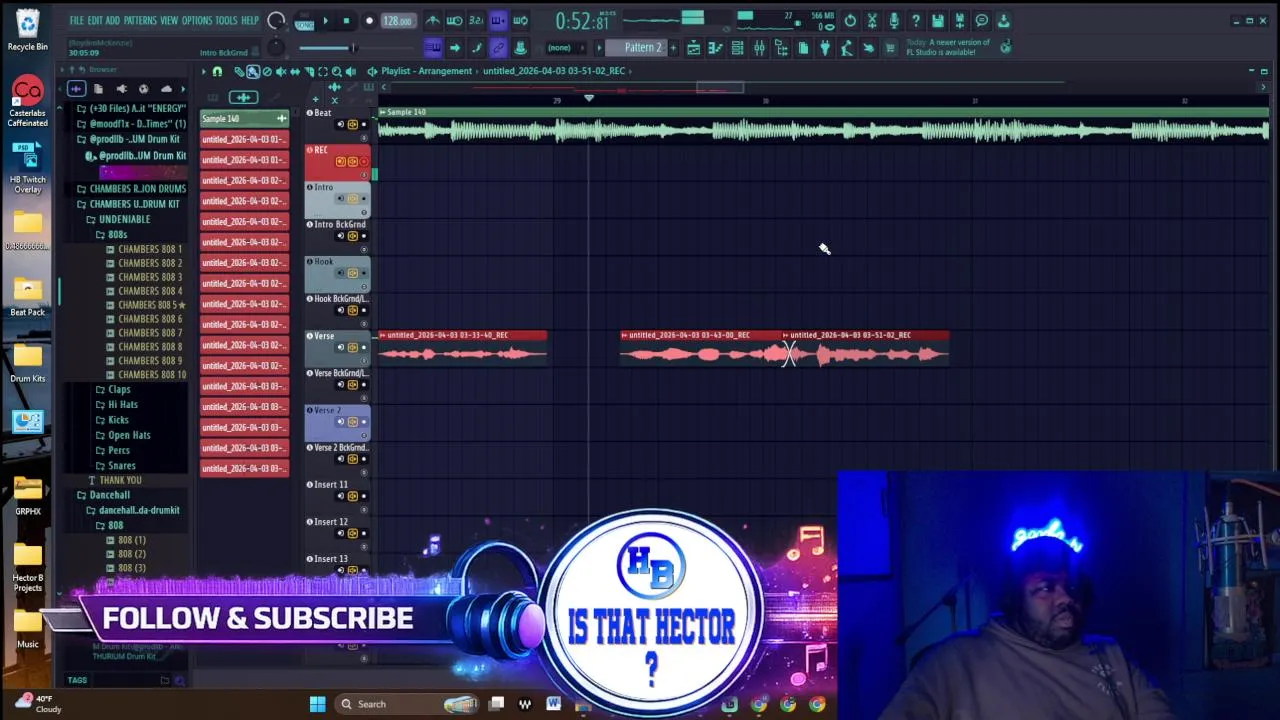Toggle the recording countdown
This screenshot has height=720, width=1280.
coord(477,20)
